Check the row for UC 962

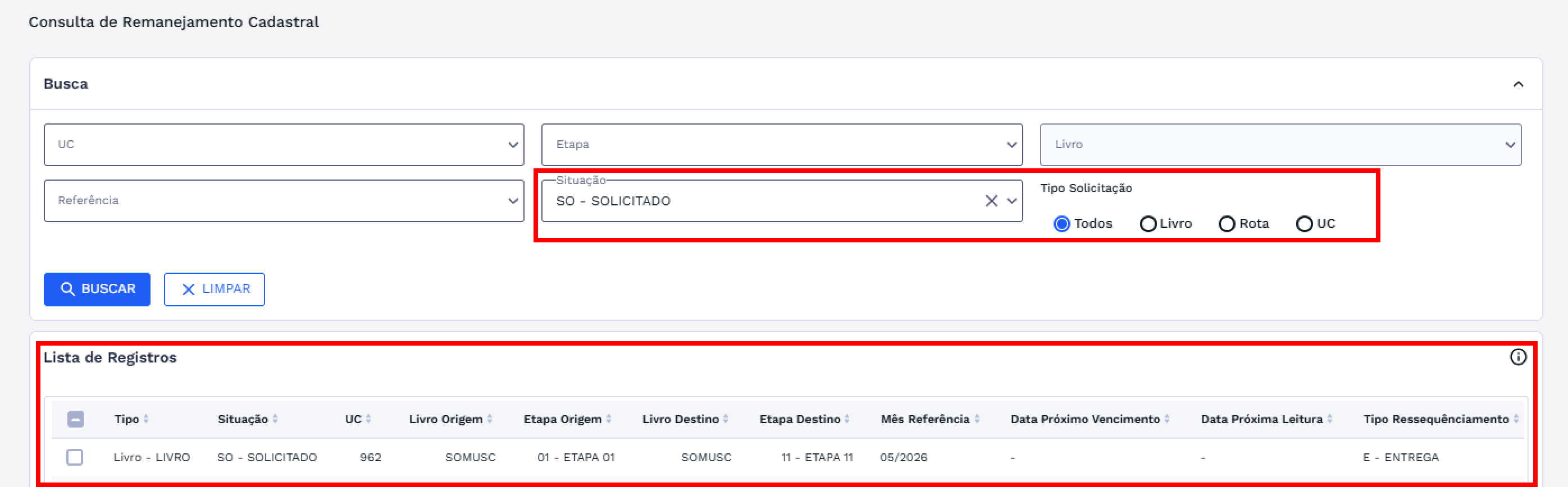pos(75,457)
